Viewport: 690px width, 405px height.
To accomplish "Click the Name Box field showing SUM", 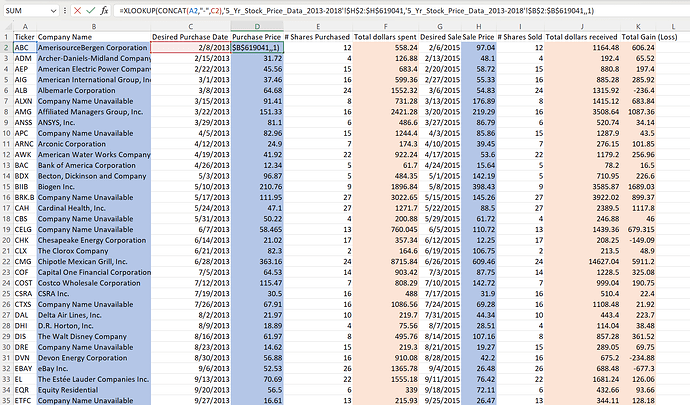I will 26,11.
